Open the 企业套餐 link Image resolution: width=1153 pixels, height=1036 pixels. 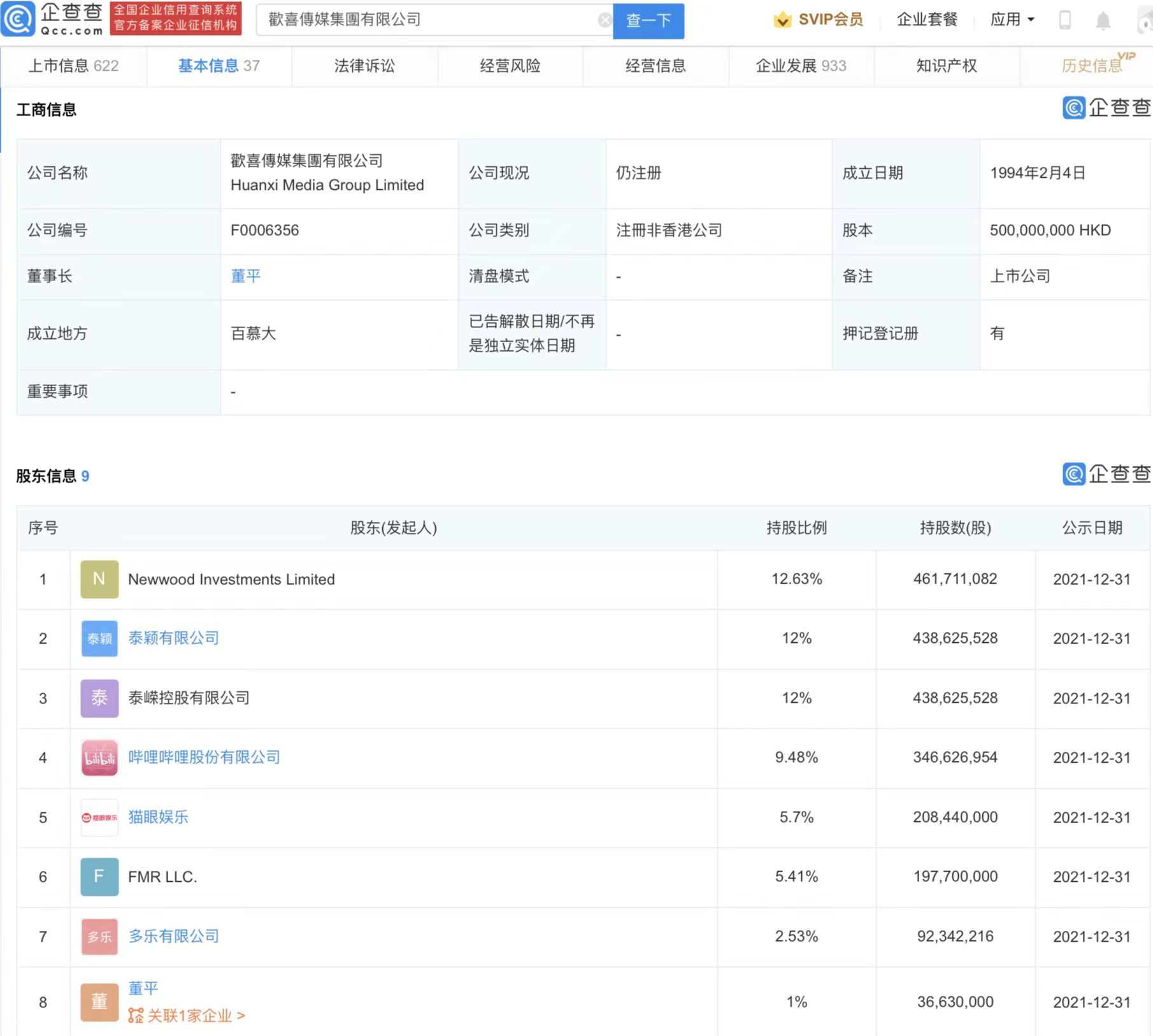(x=927, y=20)
